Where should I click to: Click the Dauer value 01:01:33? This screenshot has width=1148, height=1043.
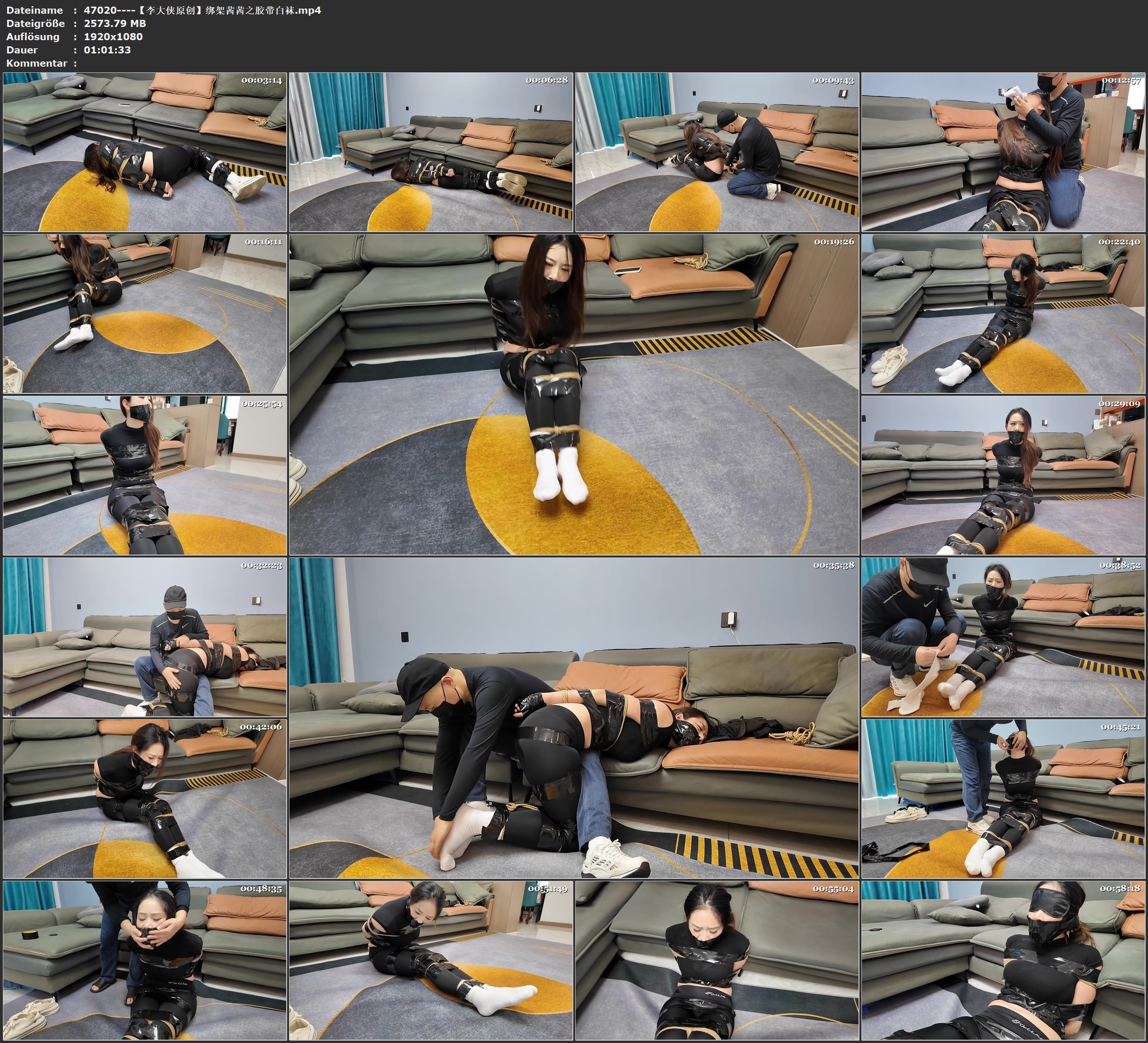pyautogui.click(x=107, y=50)
